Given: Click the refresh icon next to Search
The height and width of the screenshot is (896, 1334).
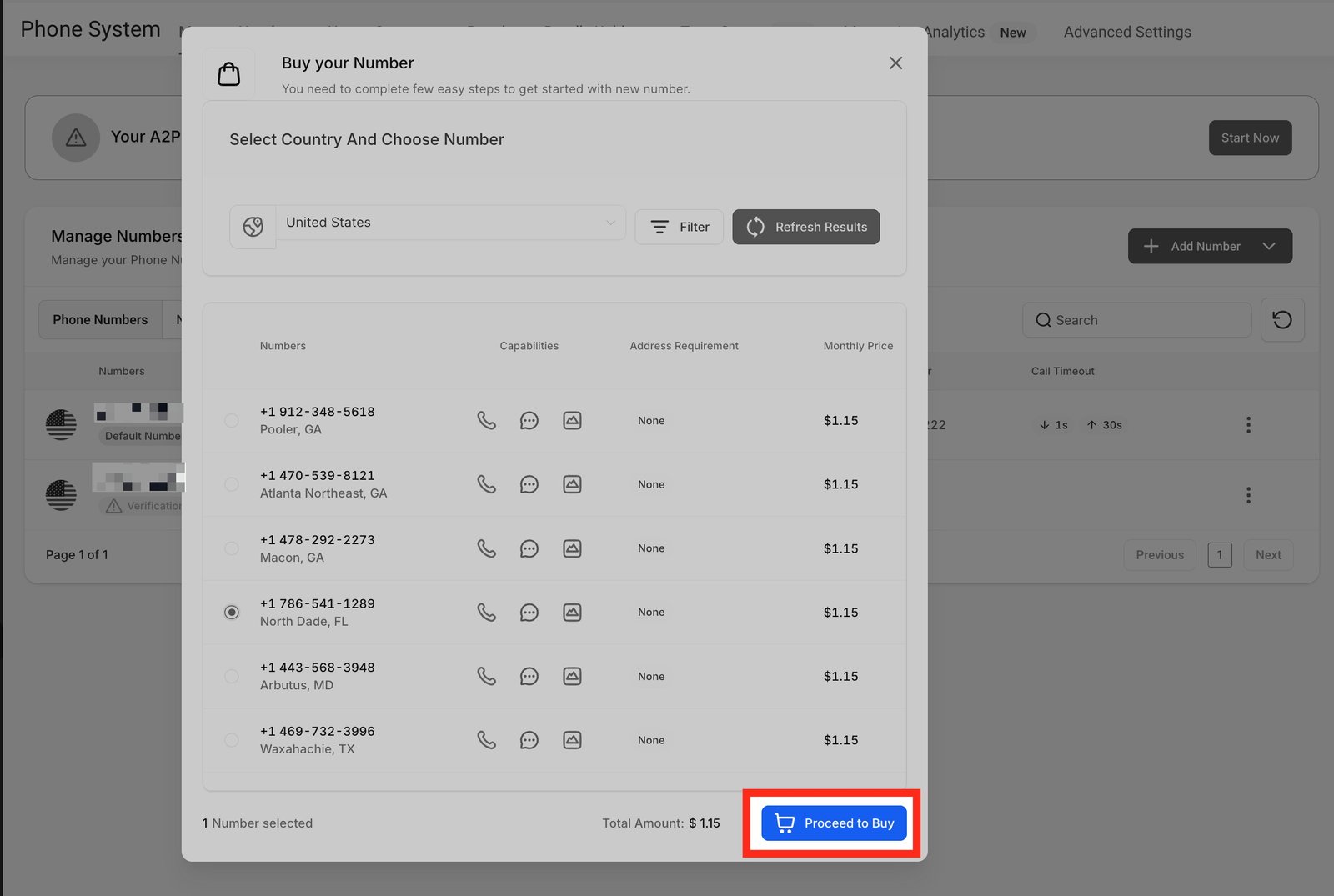Looking at the screenshot, I should 1281,320.
